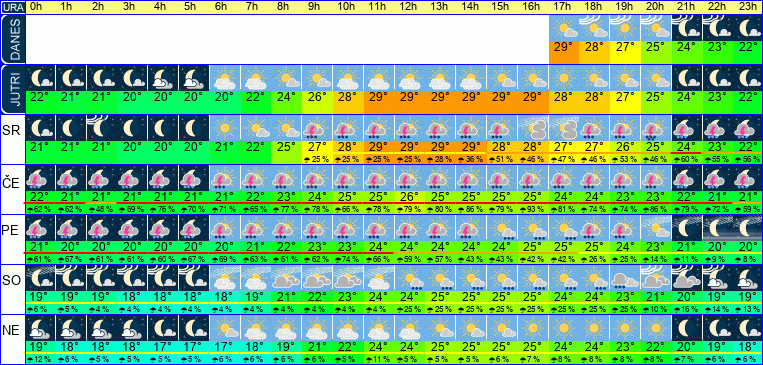The image size is (763, 365).
Task: Click the JUTRI 0h night moon icon
Action: (40, 78)
